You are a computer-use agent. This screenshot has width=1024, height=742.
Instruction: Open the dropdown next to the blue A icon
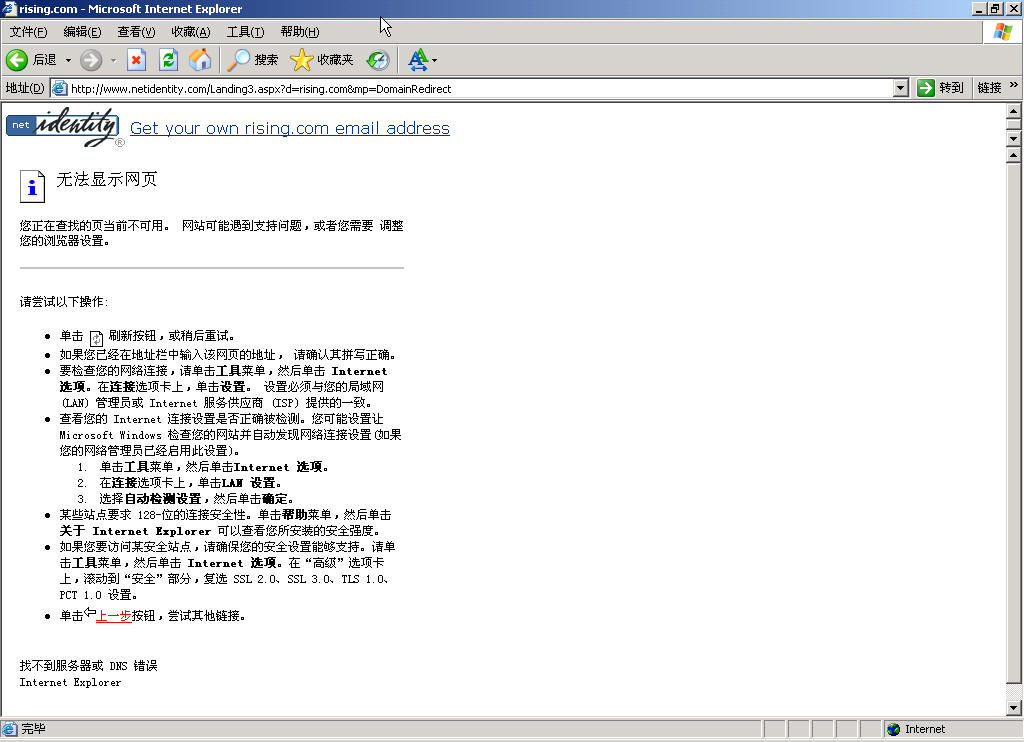coord(434,60)
